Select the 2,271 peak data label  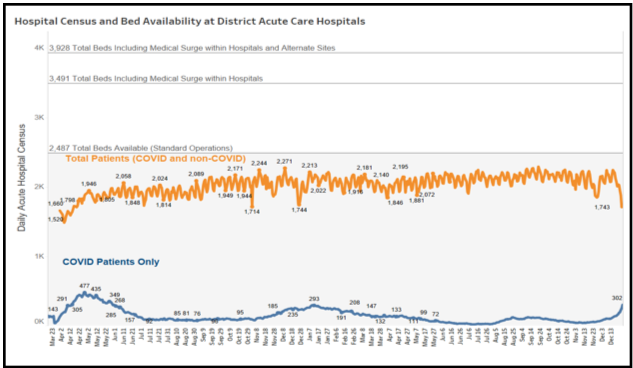pyautogui.click(x=285, y=161)
